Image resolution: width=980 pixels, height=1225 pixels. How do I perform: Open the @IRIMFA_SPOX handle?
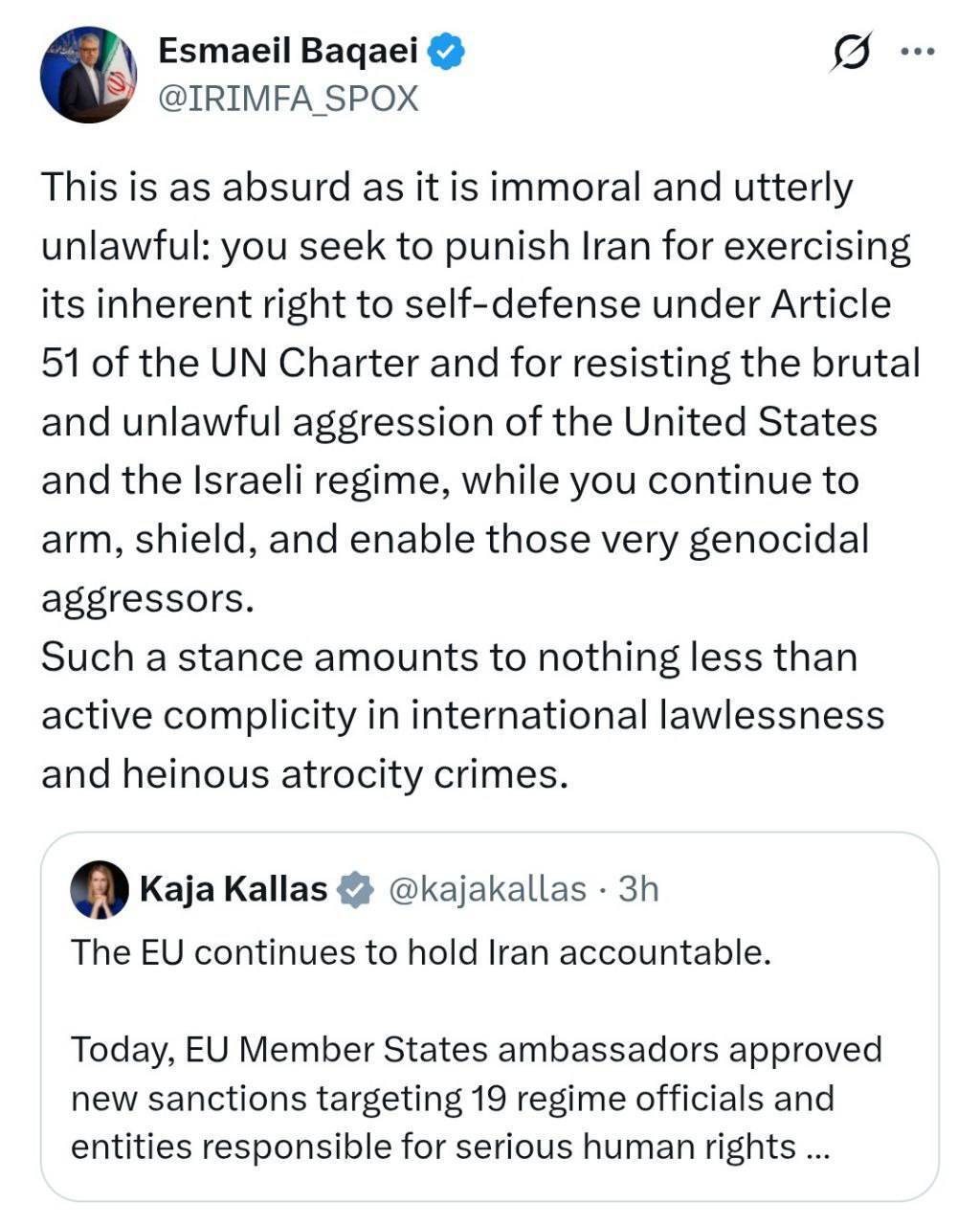click(287, 99)
